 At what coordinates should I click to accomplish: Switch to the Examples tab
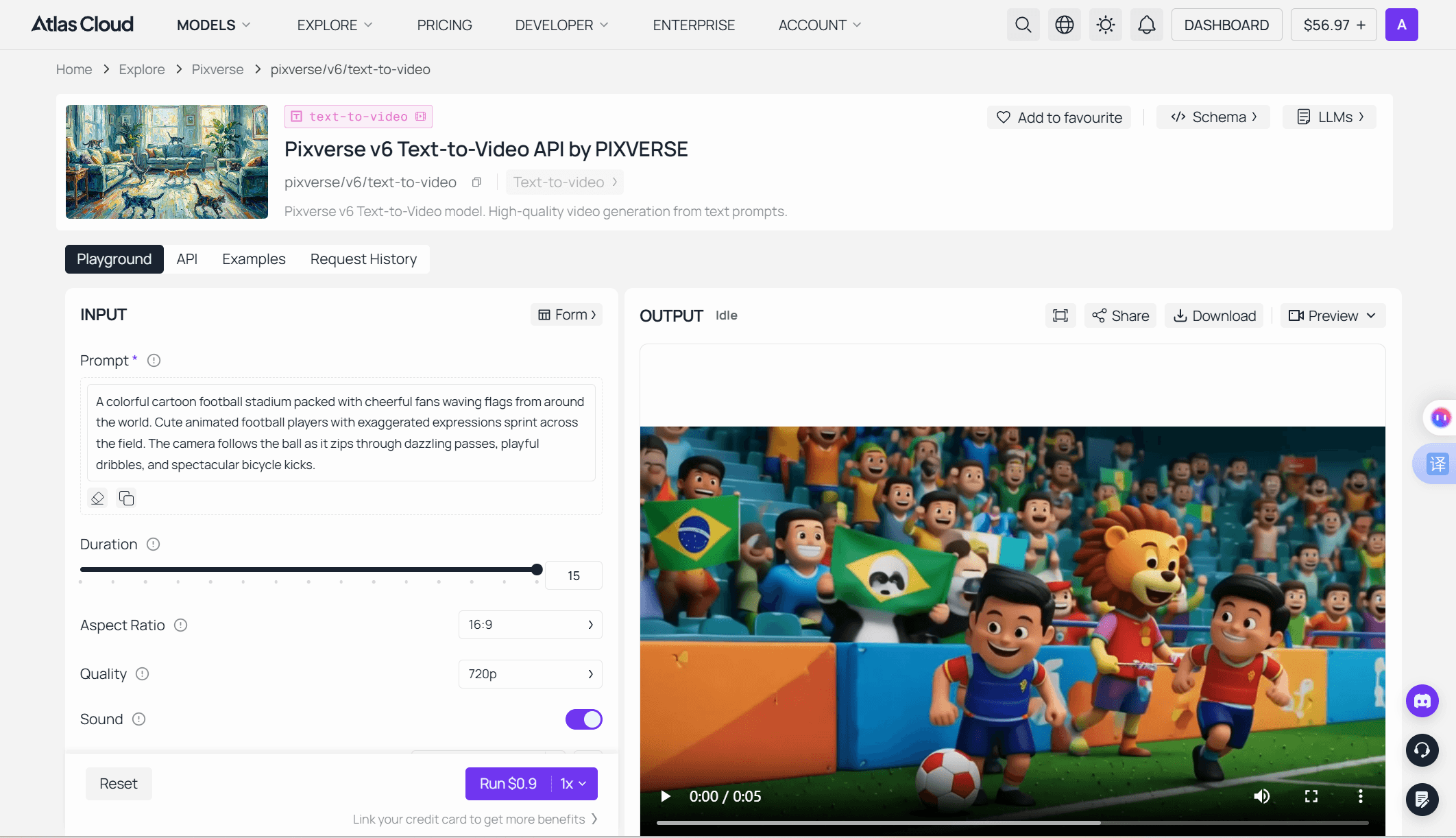pos(254,259)
